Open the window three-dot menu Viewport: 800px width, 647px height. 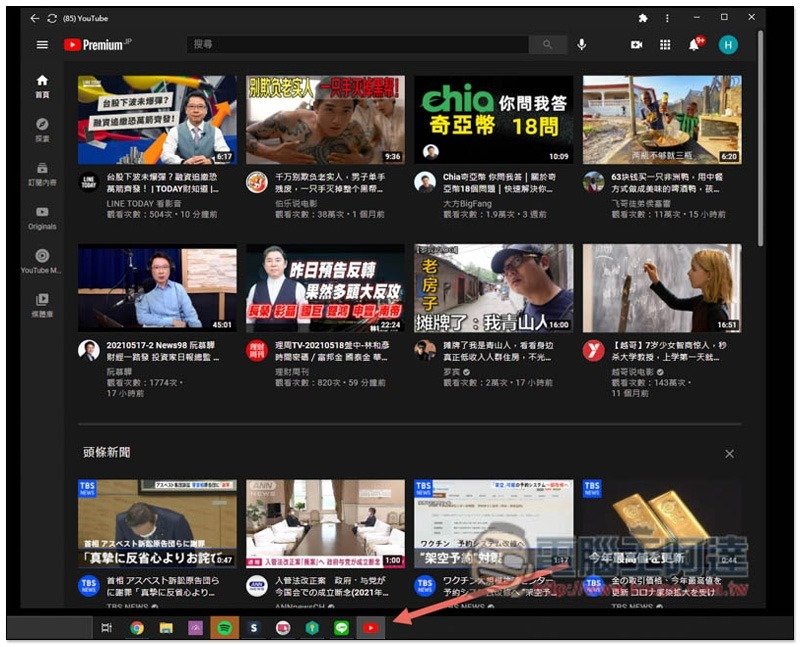pos(668,18)
